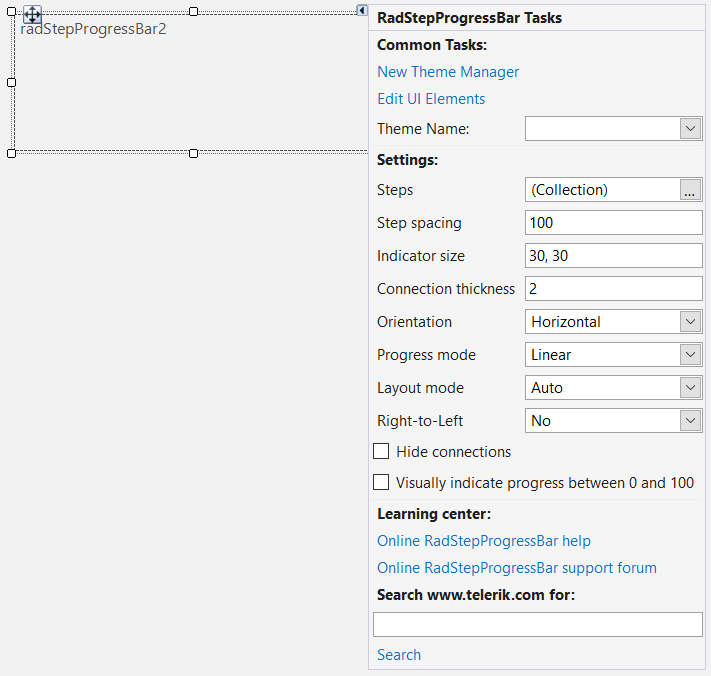The height and width of the screenshot is (676, 711).
Task: Click the Step spacing field showing 100
Action: click(614, 223)
